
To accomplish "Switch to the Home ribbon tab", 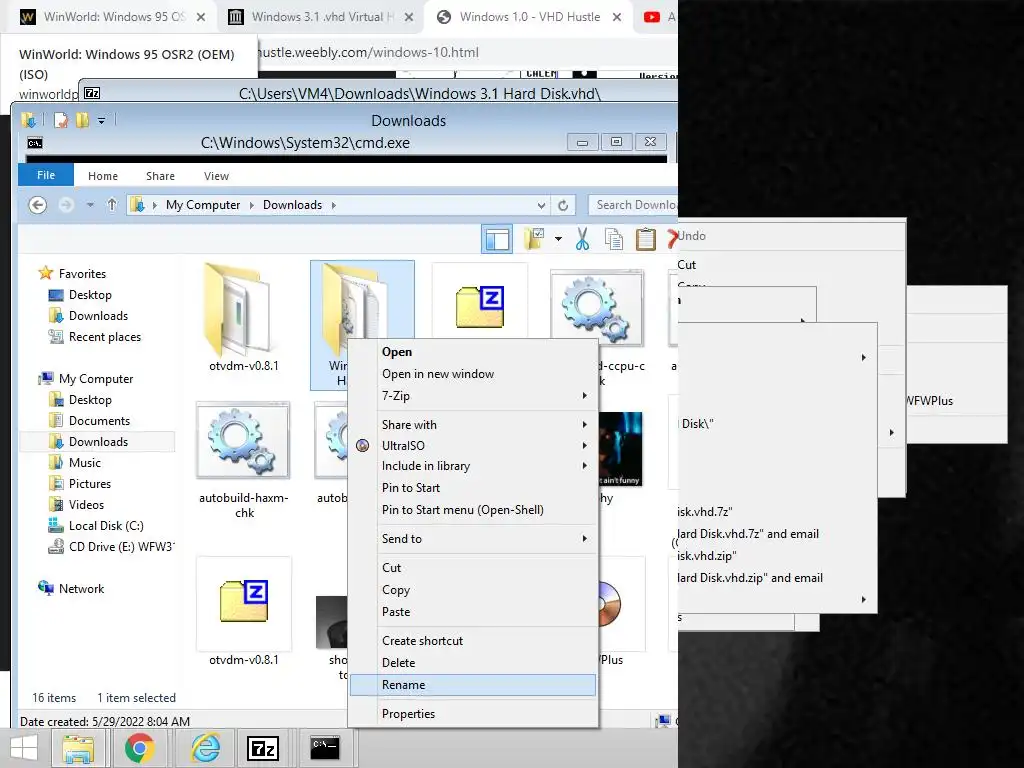I will tap(103, 176).
